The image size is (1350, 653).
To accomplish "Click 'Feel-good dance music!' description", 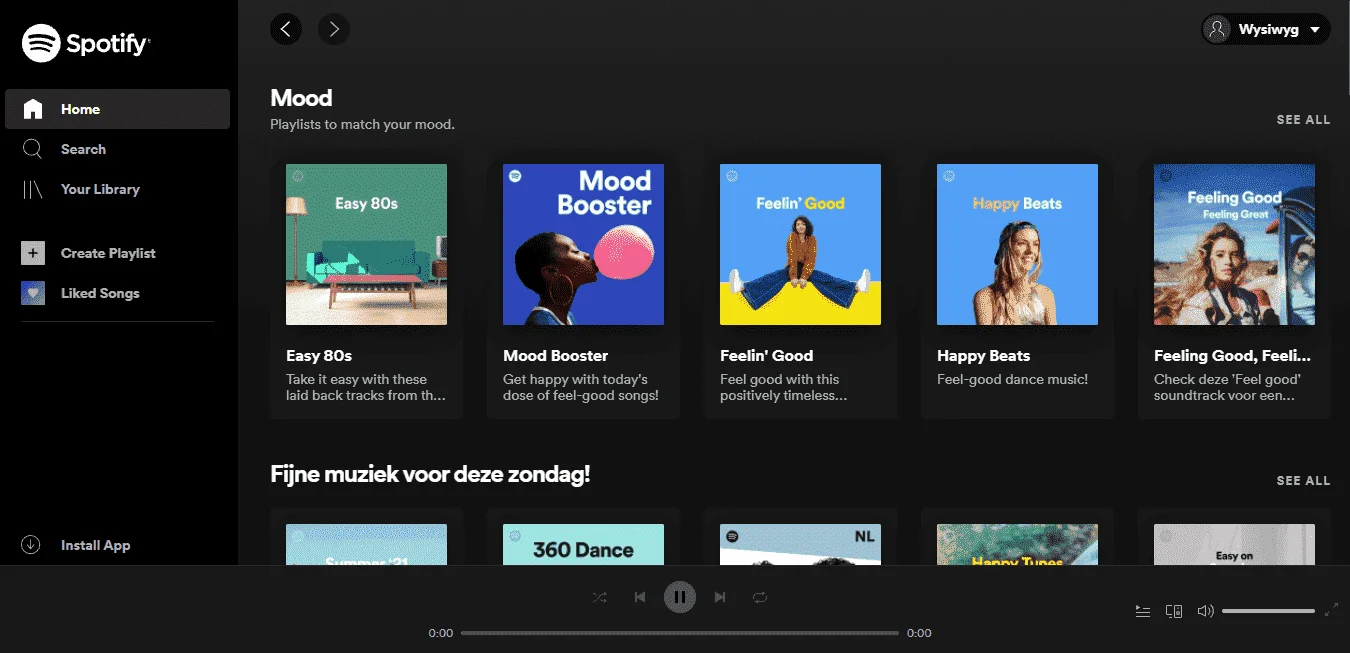I will pyautogui.click(x=1012, y=379).
